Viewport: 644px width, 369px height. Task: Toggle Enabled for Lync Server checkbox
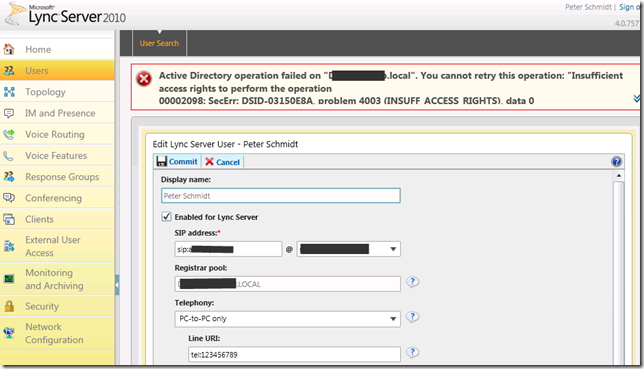[166, 217]
